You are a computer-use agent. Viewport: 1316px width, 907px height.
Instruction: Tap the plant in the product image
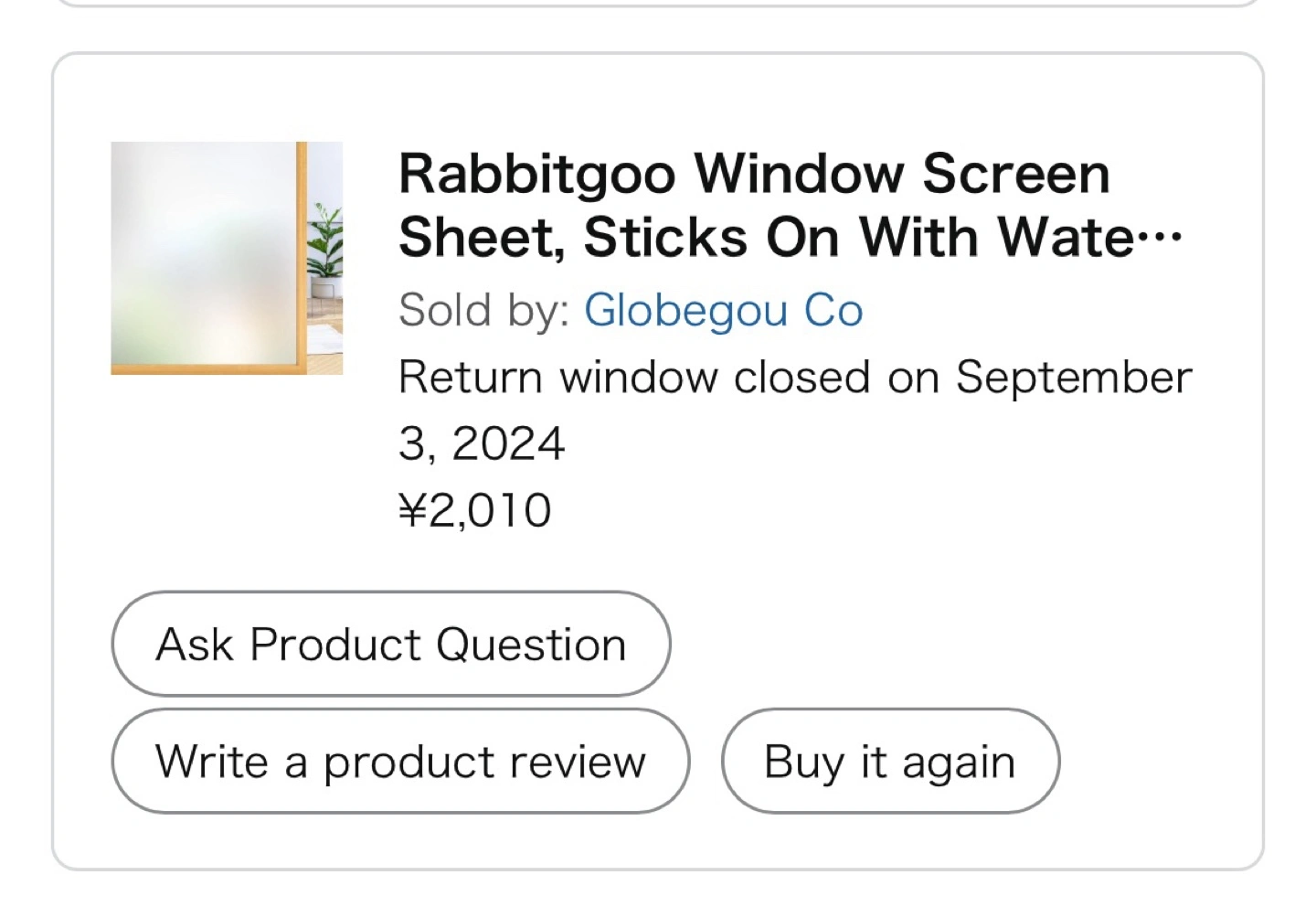click(324, 247)
